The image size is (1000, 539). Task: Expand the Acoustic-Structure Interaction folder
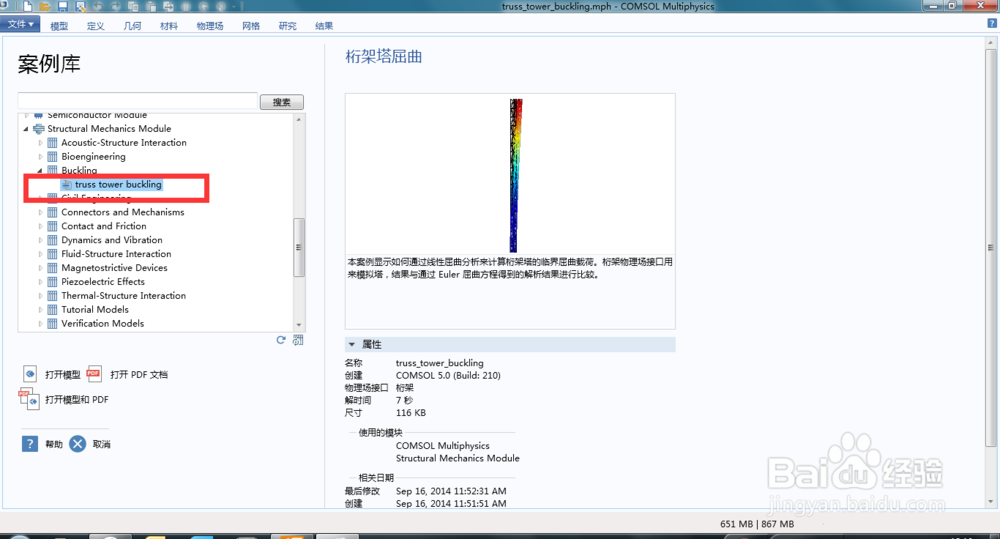pyautogui.click(x=40, y=144)
